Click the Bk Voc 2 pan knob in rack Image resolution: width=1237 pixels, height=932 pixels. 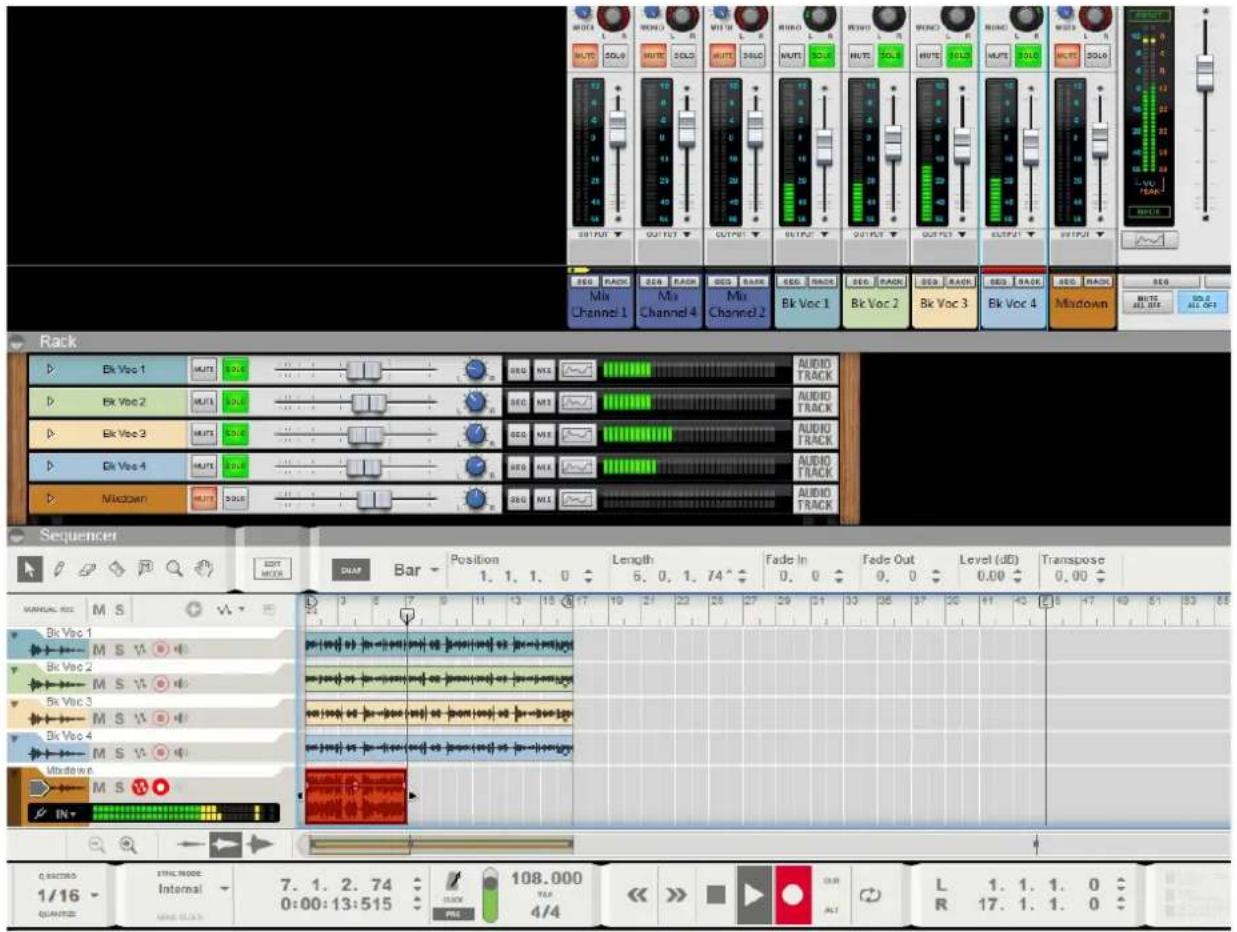tap(477, 402)
